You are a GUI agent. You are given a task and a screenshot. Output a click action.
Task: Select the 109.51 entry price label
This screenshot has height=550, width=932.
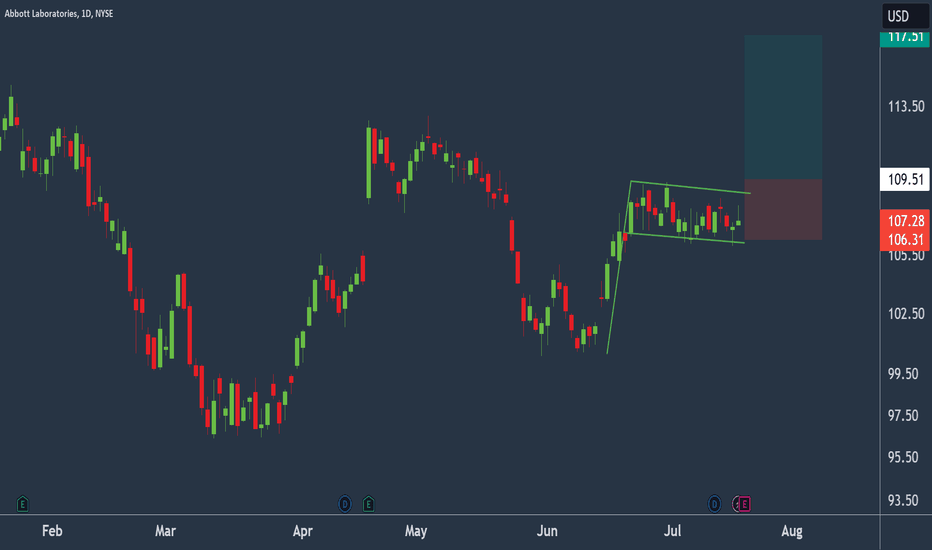pyautogui.click(x=905, y=180)
